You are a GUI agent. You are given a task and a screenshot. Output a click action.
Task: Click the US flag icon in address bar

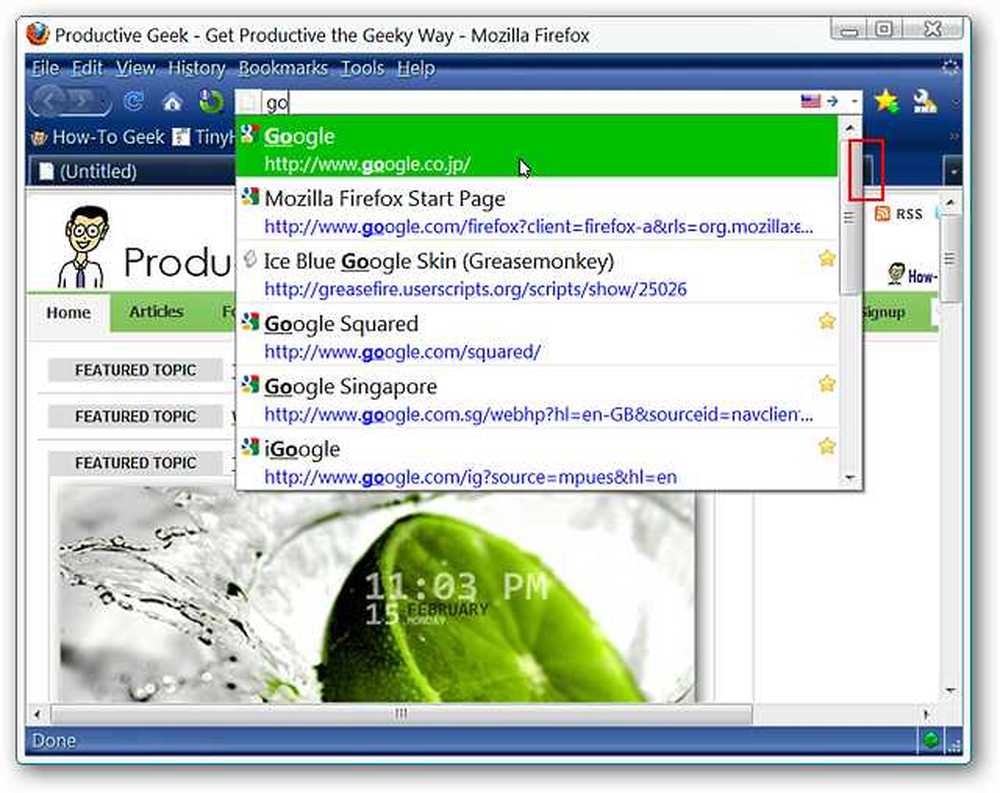(x=810, y=101)
